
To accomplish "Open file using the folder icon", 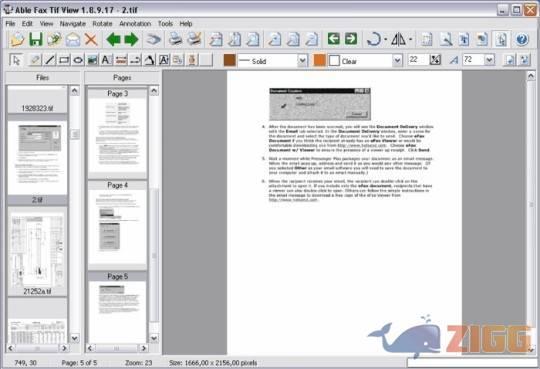I will (17, 39).
